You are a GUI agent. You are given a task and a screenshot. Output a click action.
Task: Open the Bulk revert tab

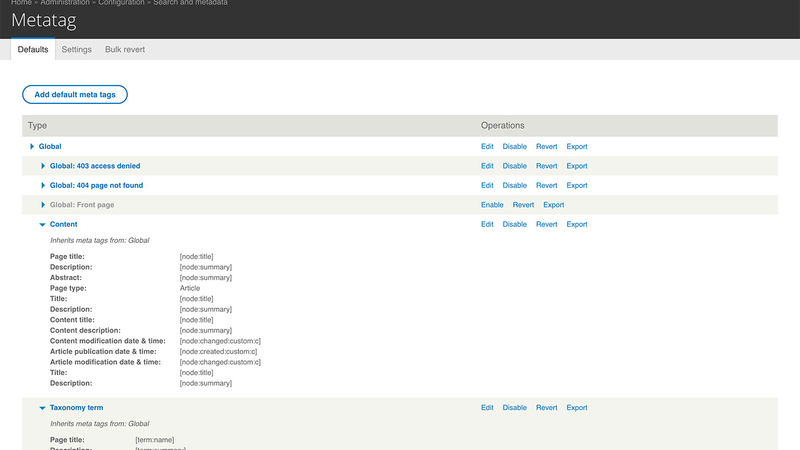click(125, 49)
